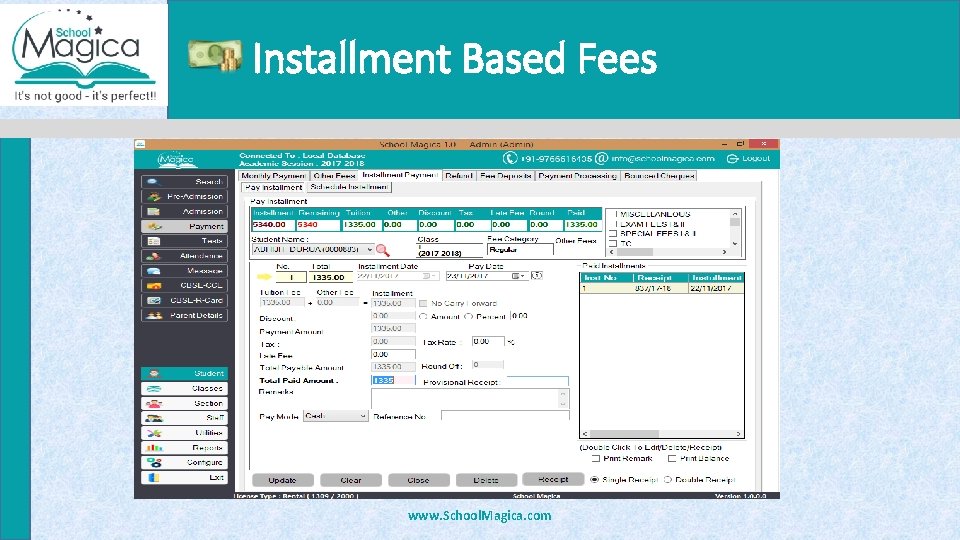Open the Tests module
The height and width of the screenshot is (540, 960).
(184, 241)
